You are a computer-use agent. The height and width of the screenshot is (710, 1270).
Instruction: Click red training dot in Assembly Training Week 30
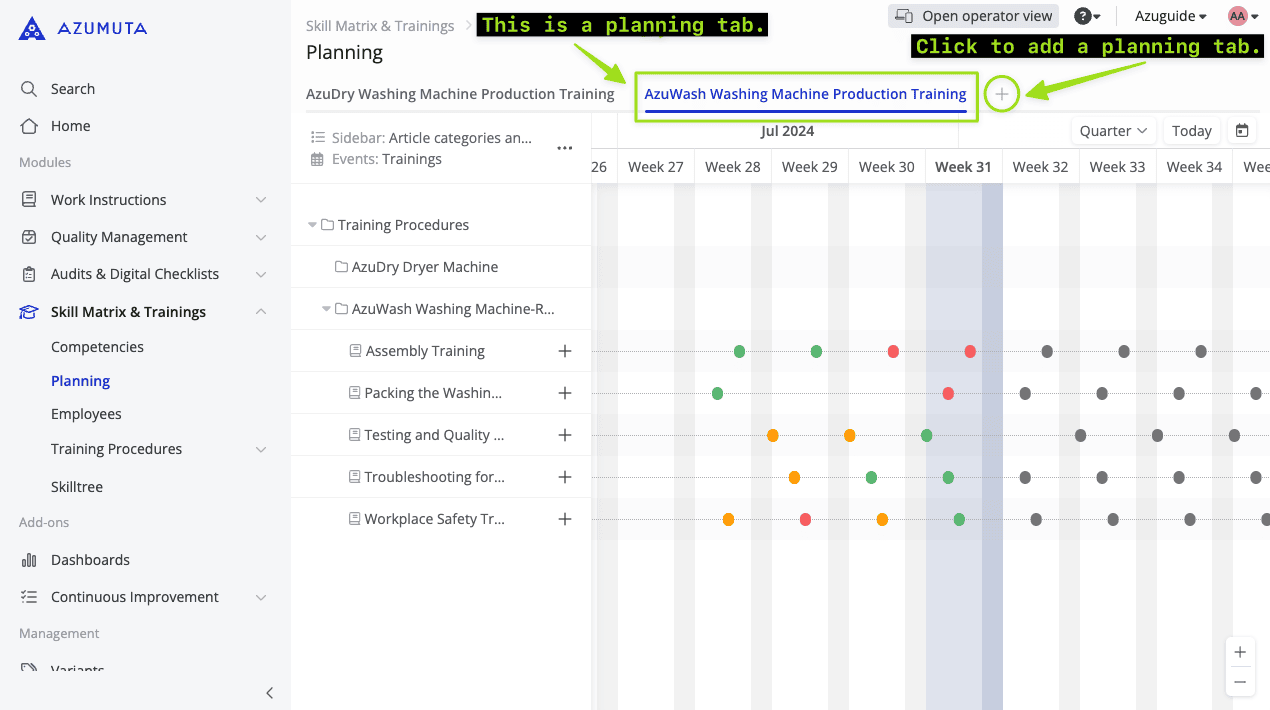[893, 351]
